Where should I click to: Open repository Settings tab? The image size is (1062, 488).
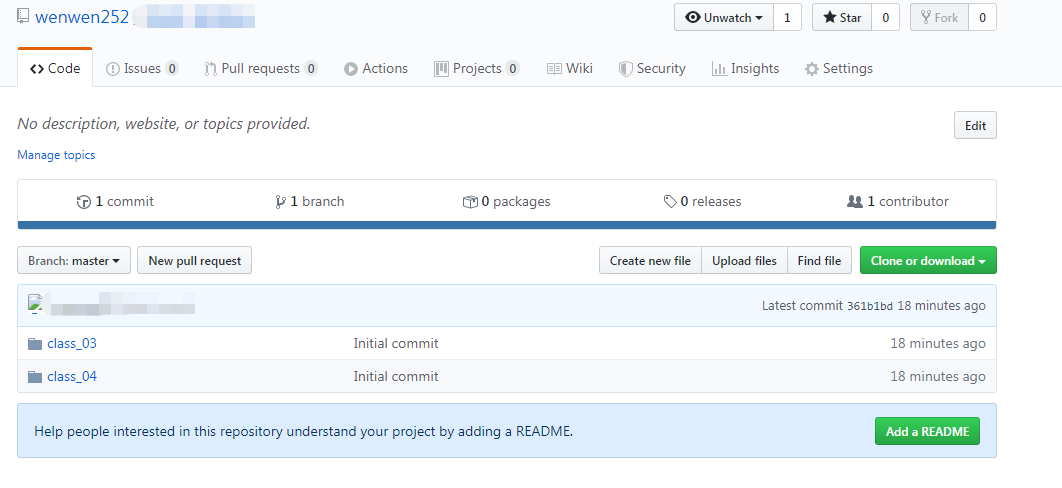click(838, 68)
